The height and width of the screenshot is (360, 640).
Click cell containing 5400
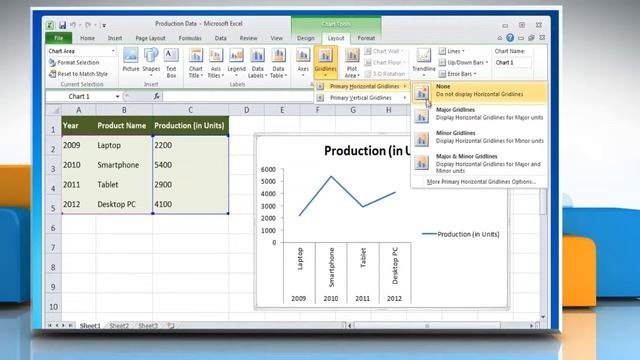[x=190, y=165]
